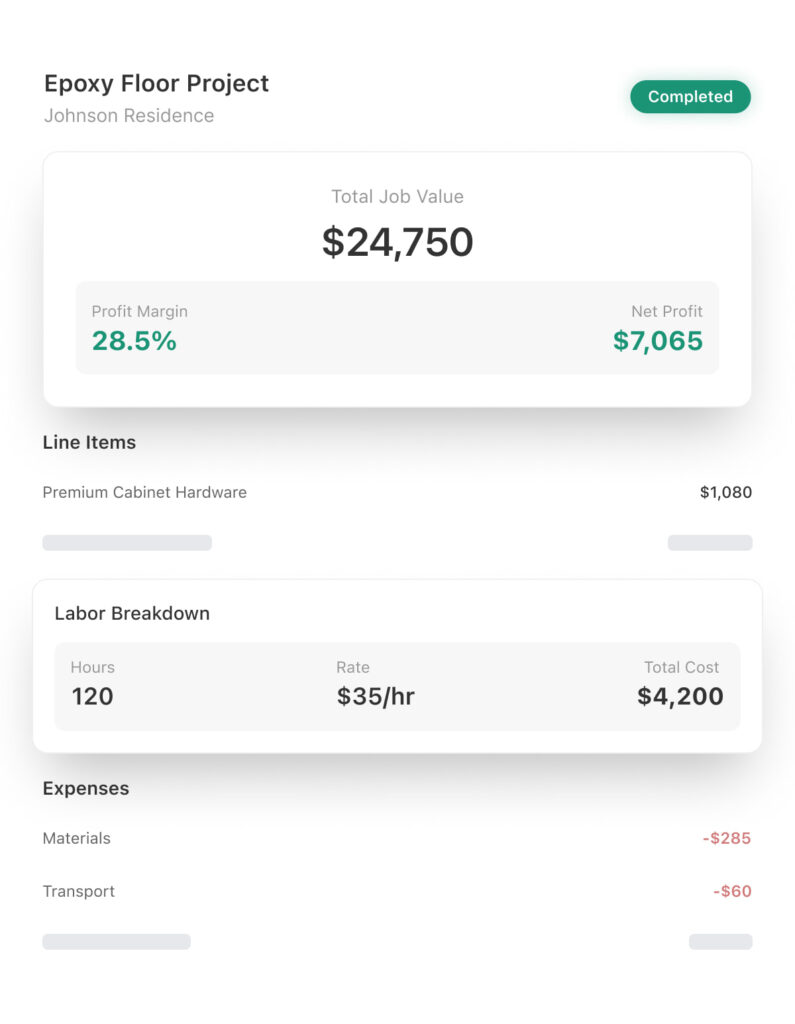The width and height of the screenshot is (795, 1024).
Task: Click the Epoxy Floor Project title
Action: [156, 83]
